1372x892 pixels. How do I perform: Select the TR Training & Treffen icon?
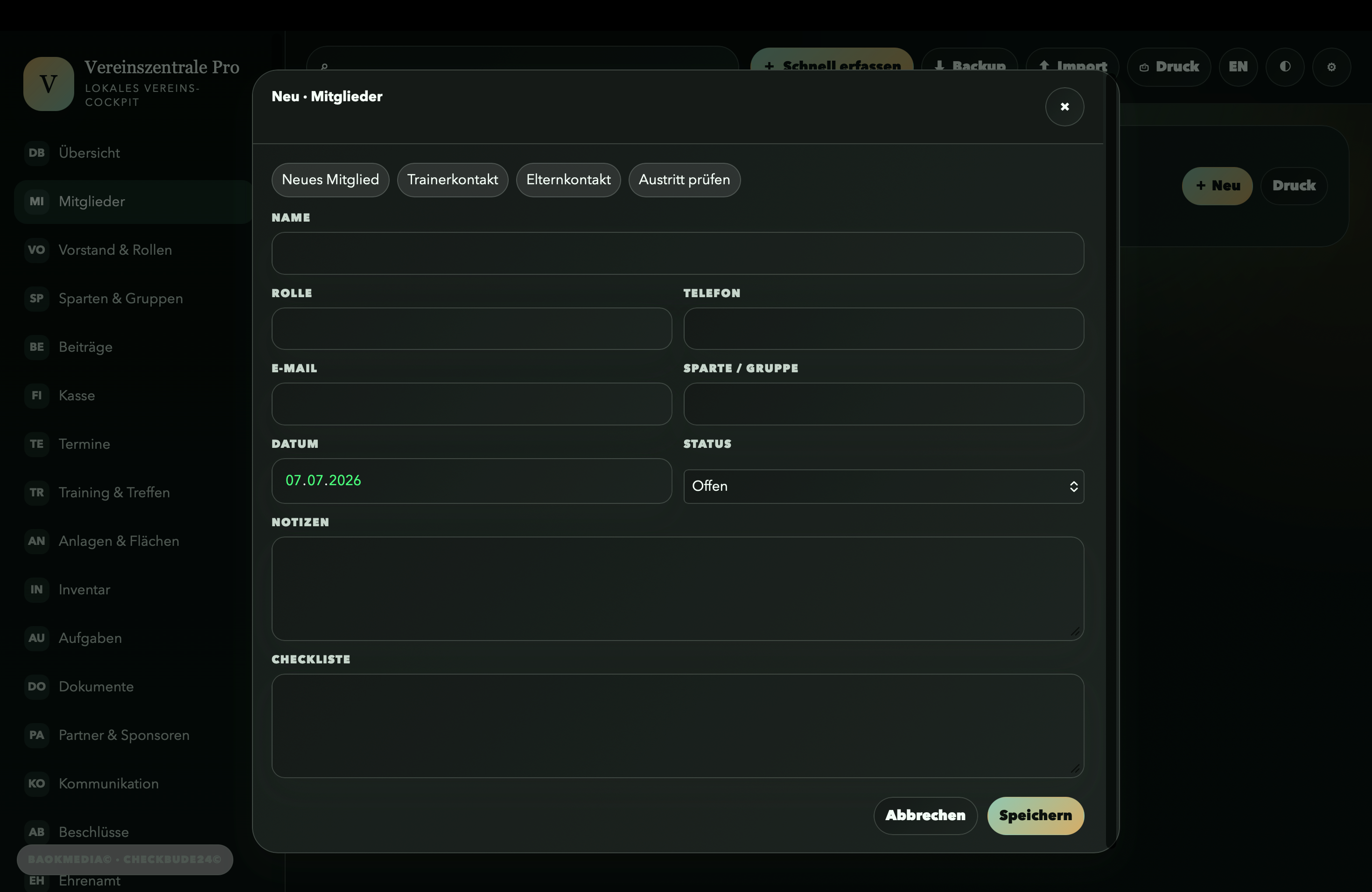(x=36, y=492)
